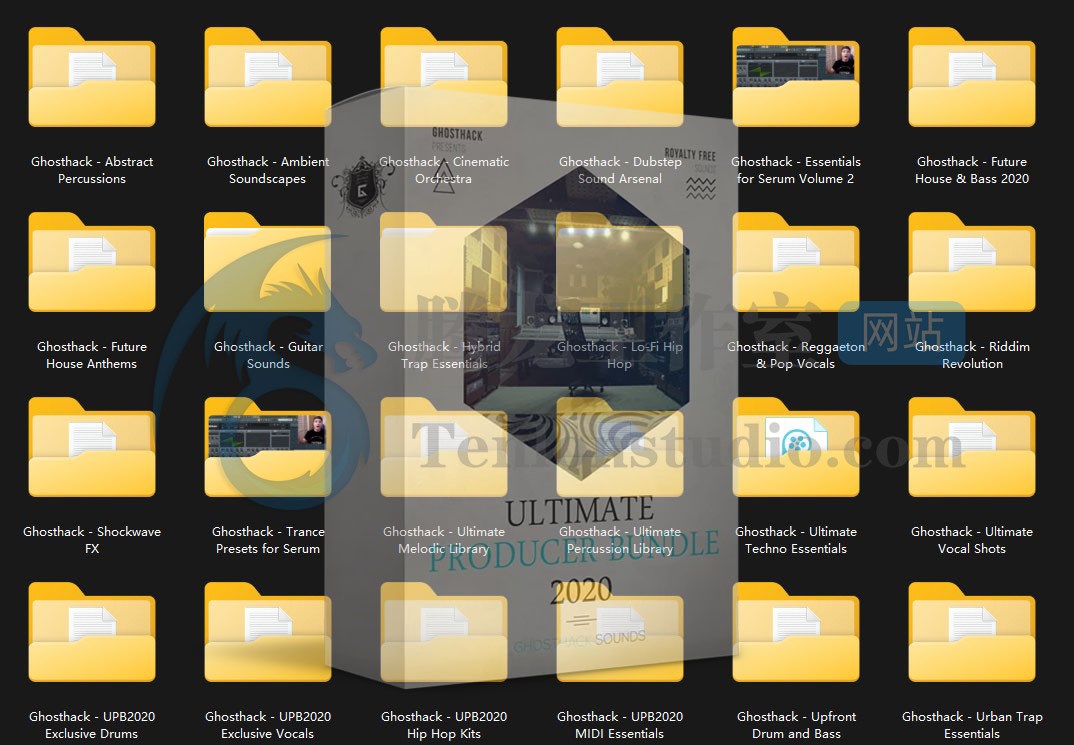Click the 'Ghosthack - Future House Anthems' label
Screen dimensions: 1074x745
click(92, 355)
